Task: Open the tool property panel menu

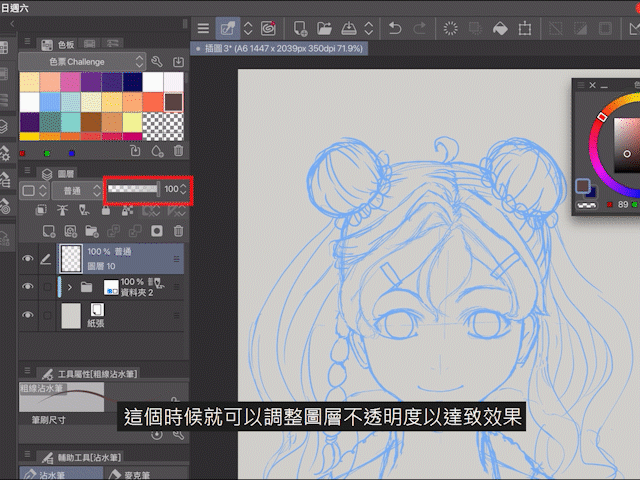Action: click(27, 370)
